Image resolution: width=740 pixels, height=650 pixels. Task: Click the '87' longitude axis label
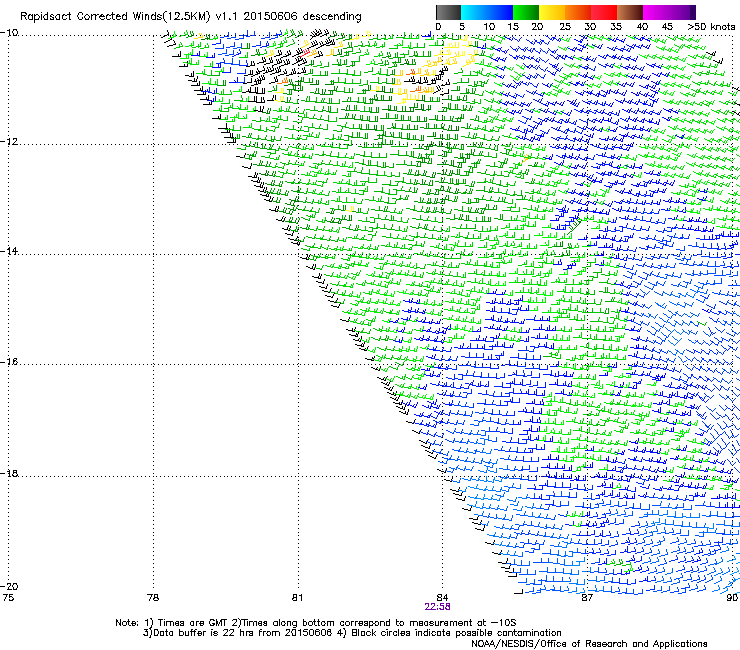[587, 598]
